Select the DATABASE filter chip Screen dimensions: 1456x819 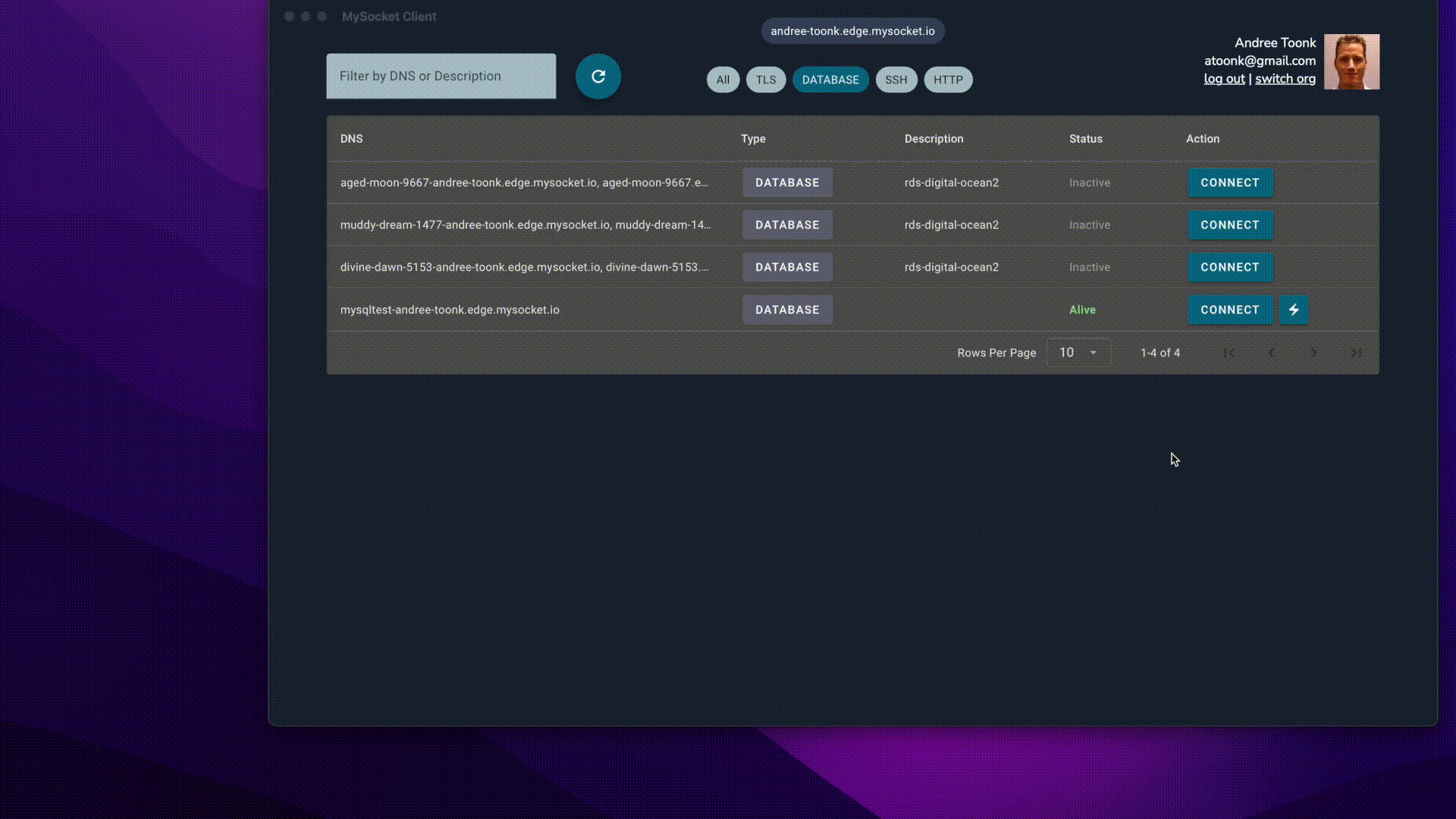coord(830,80)
